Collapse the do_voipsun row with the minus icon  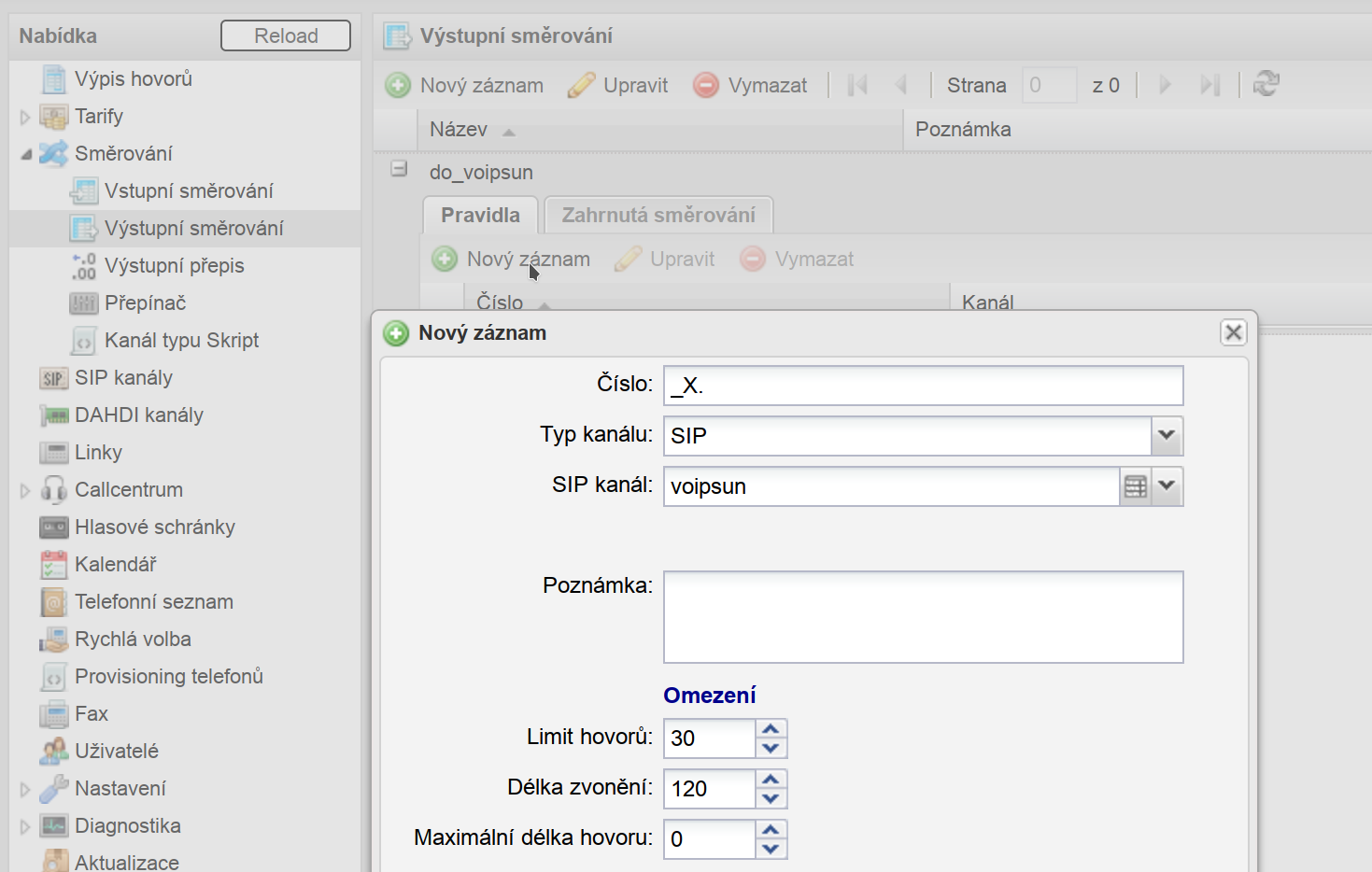[x=399, y=170]
